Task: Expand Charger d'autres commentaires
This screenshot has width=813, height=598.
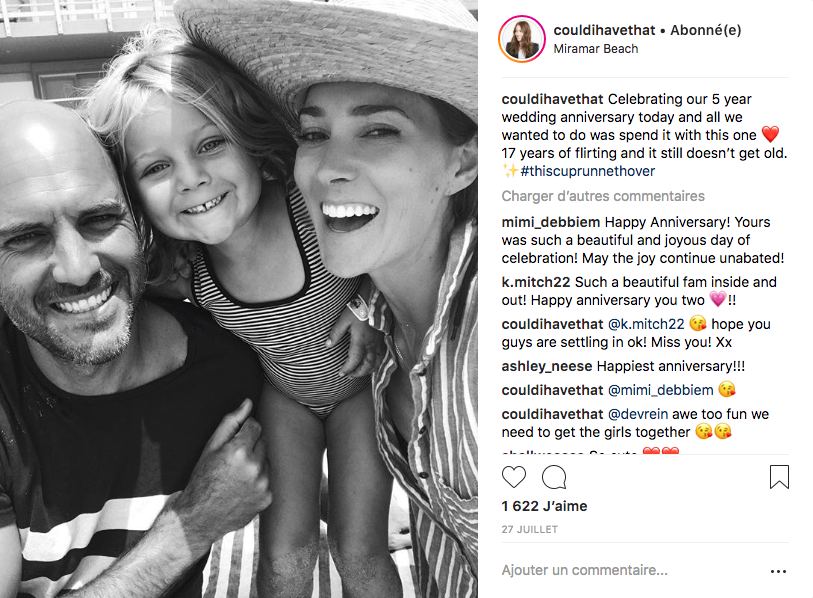Action: coord(603,196)
